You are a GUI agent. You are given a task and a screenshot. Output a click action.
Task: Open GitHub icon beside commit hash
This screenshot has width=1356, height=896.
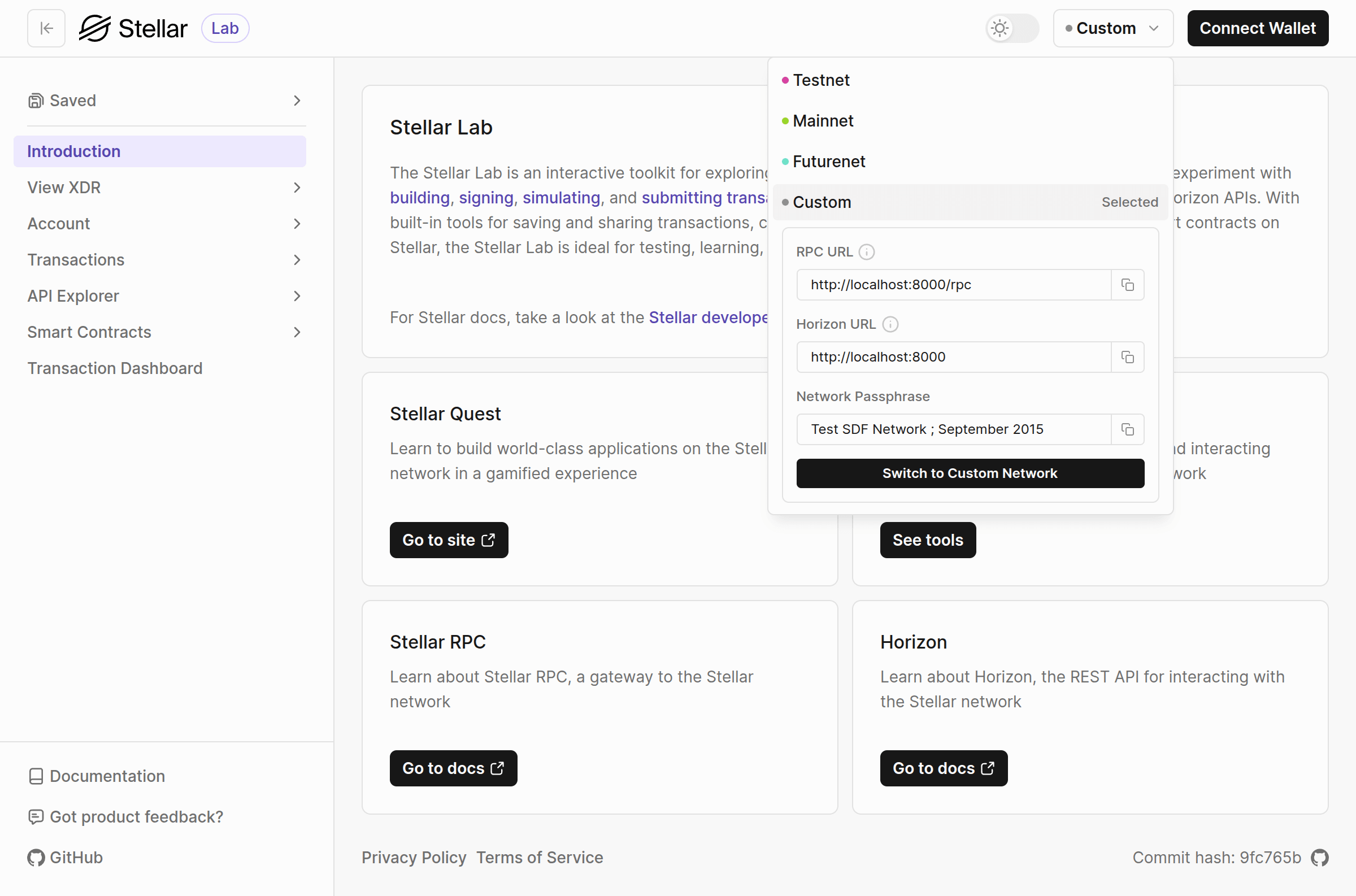tap(1319, 857)
